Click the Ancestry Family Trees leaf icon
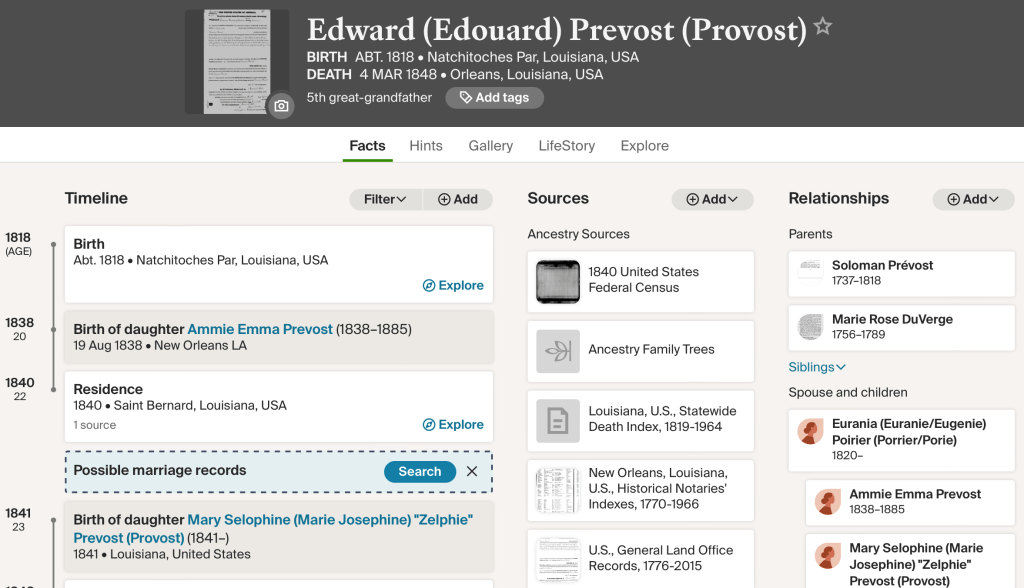The height and width of the screenshot is (588, 1024). pos(557,351)
